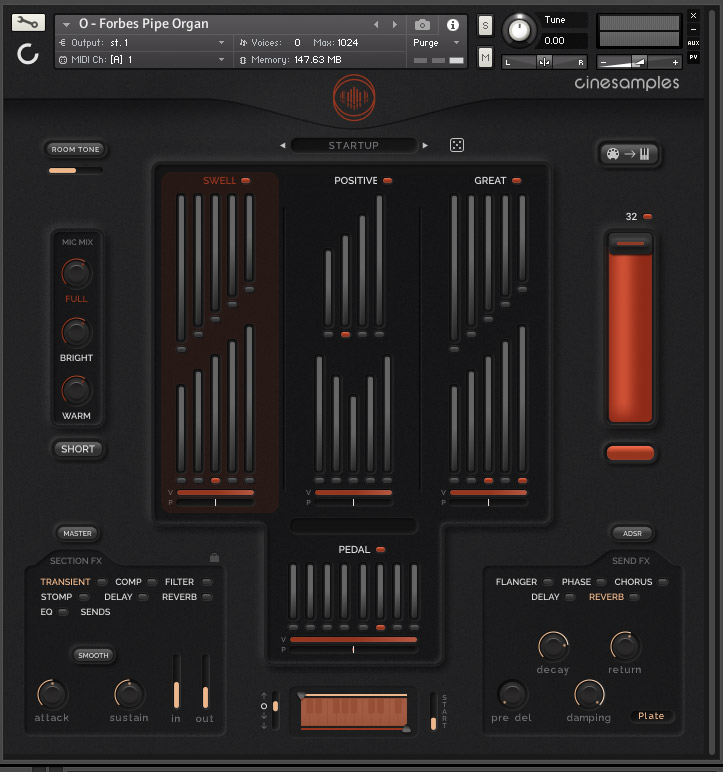Click the FULL mic mix knob
The height and width of the screenshot is (772, 723).
[76, 274]
